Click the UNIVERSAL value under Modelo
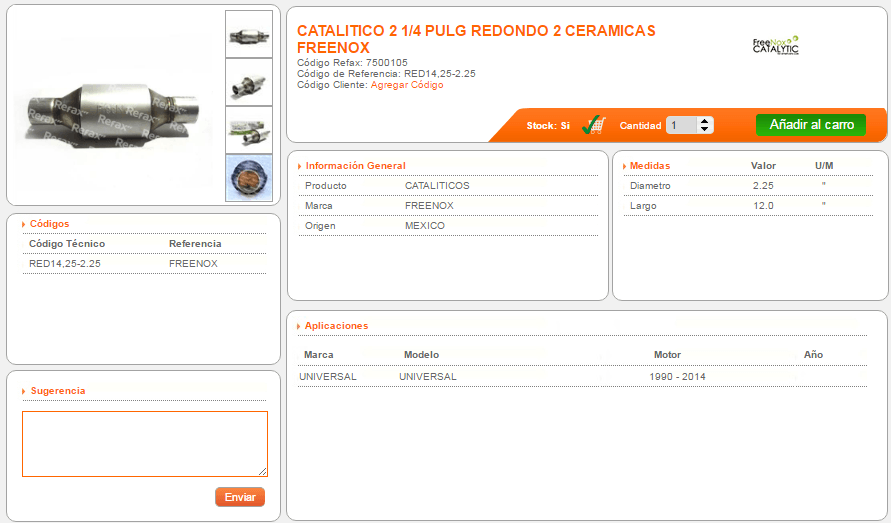891x523 pixels. 427,377
